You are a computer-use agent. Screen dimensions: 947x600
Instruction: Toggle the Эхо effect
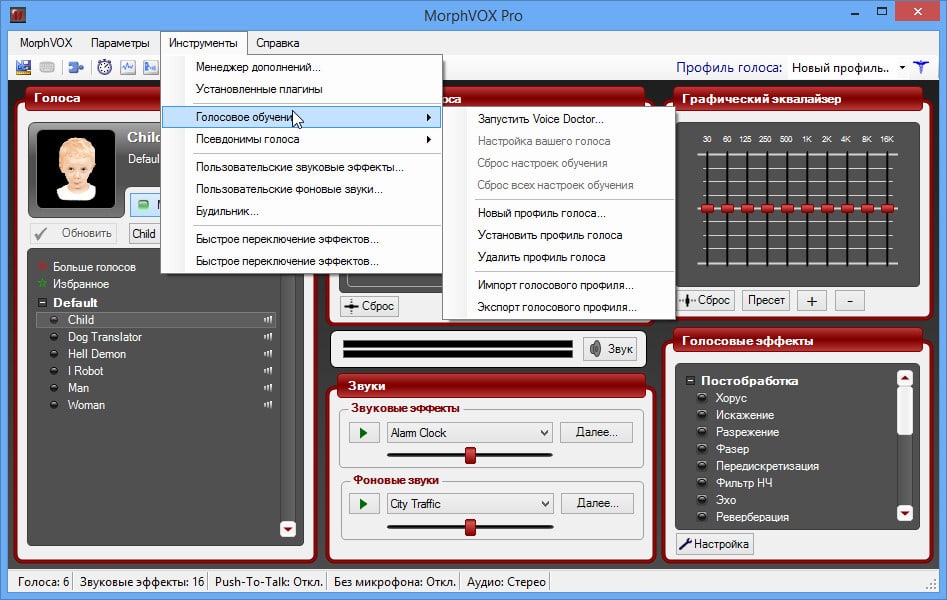point(702,499)
